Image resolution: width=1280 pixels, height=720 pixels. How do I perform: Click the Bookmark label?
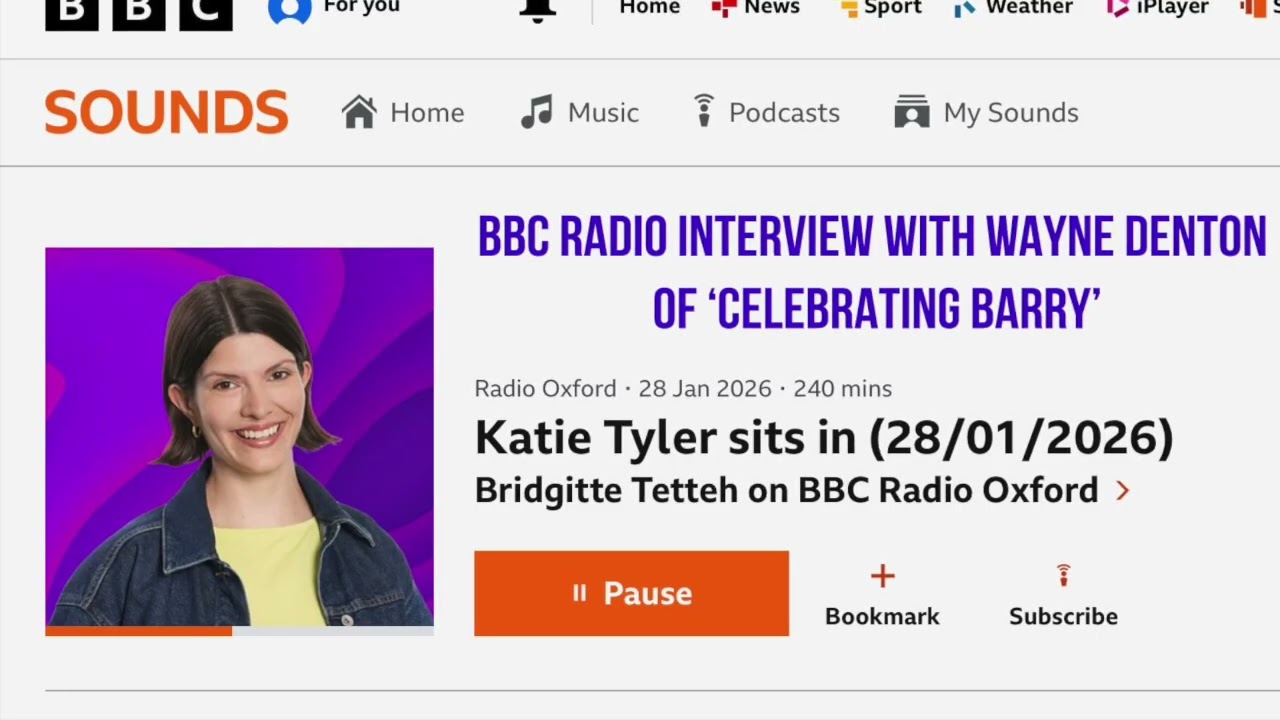pos(882,616)
